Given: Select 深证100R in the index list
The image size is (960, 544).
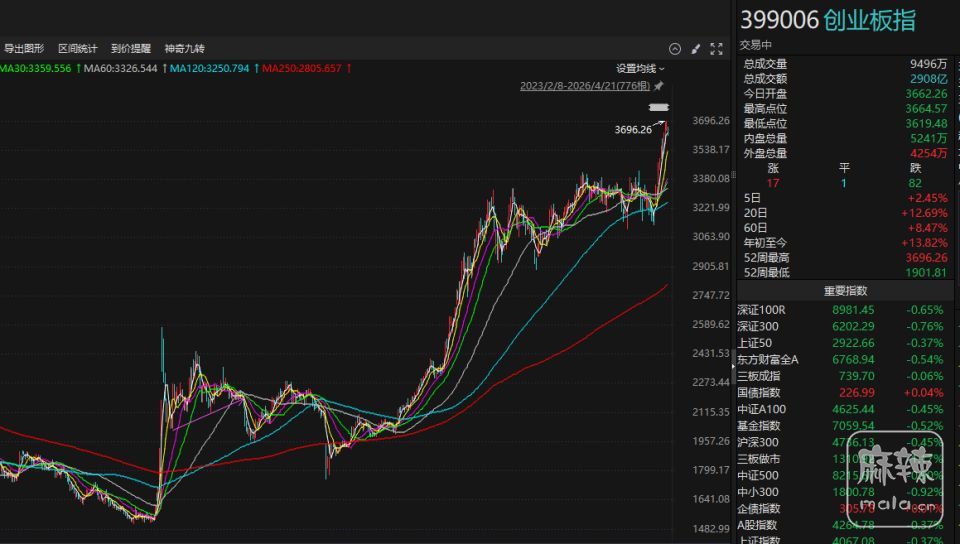Looking at the screenshot, I should pyautogui.click(x=762, y=310).
